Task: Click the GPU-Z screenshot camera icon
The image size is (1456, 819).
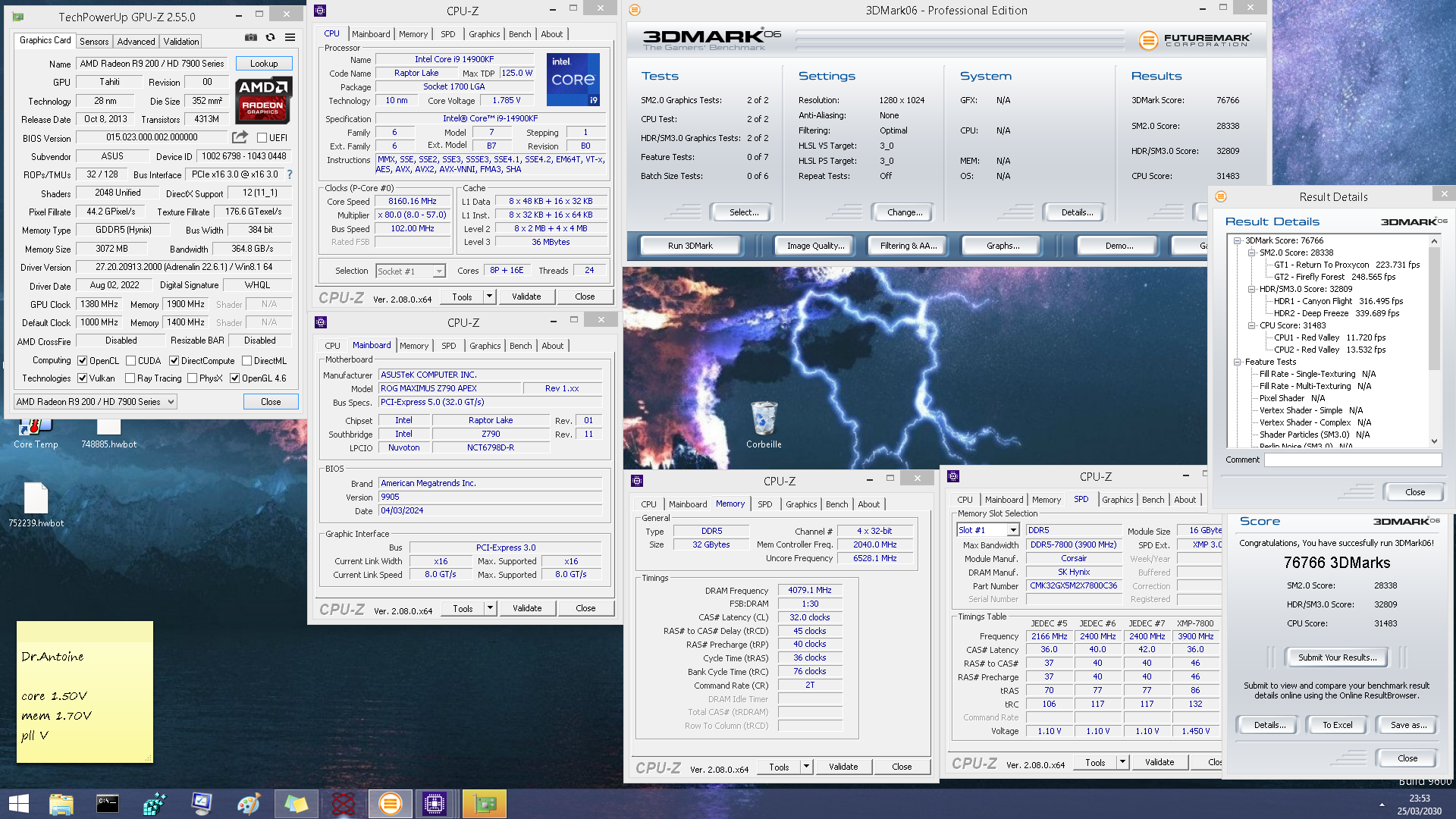Action: pos(251,37)
